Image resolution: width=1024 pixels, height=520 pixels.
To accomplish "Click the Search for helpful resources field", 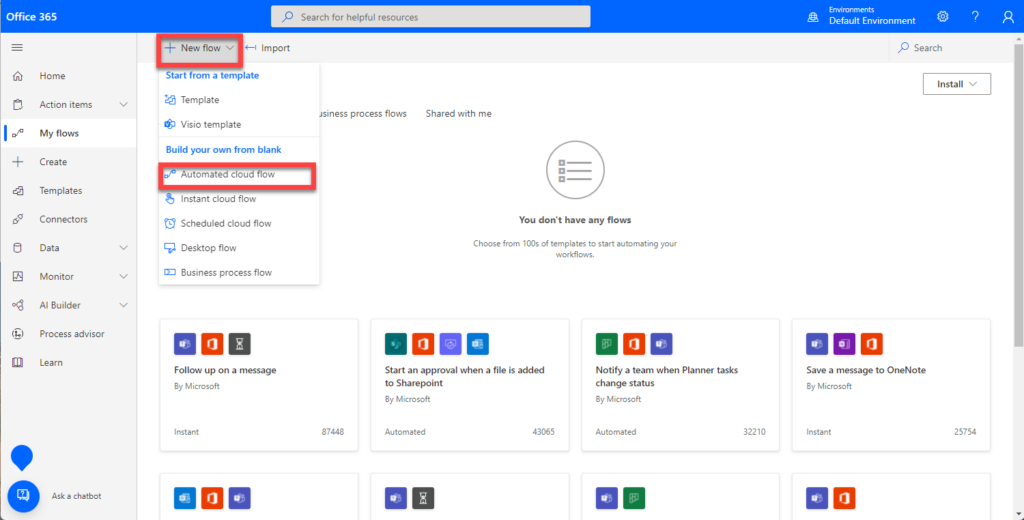I will [x=430, y=17].
